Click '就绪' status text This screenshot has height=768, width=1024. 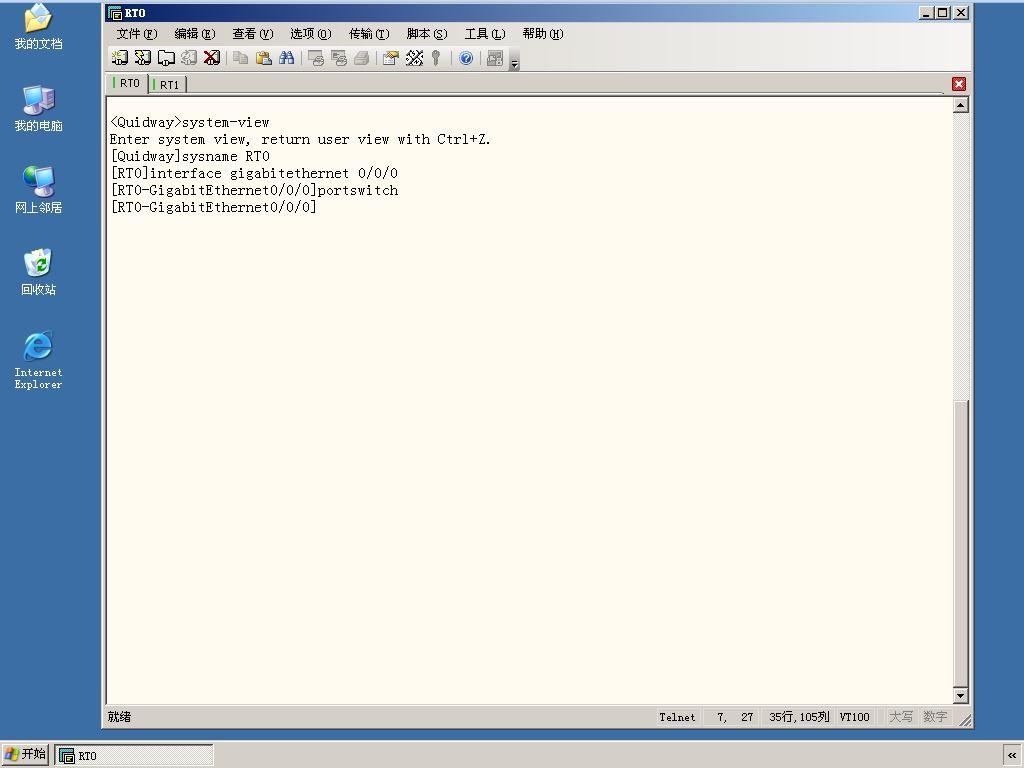120,717
